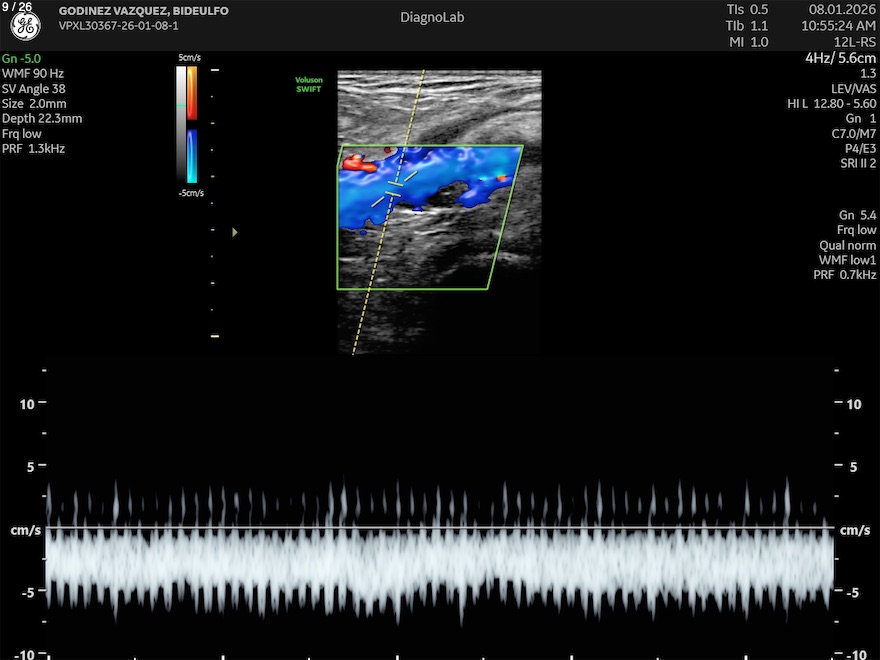This screenshot has height=660, width=880.
Task: Click the PRF 1.3kHz value
Action: pos(33,149)
